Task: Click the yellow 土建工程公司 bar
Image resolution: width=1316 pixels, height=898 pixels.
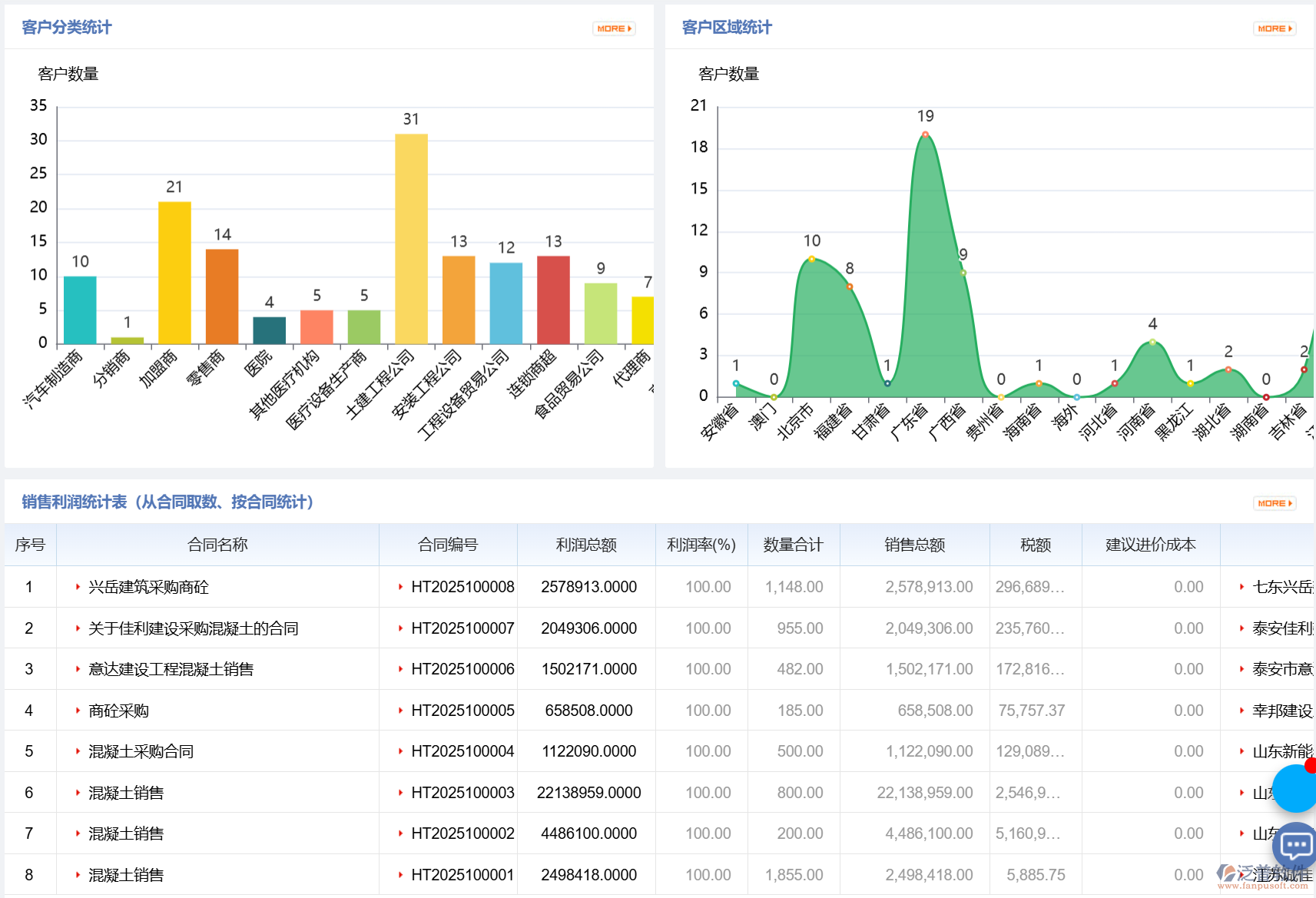Action: pos(411,238)
